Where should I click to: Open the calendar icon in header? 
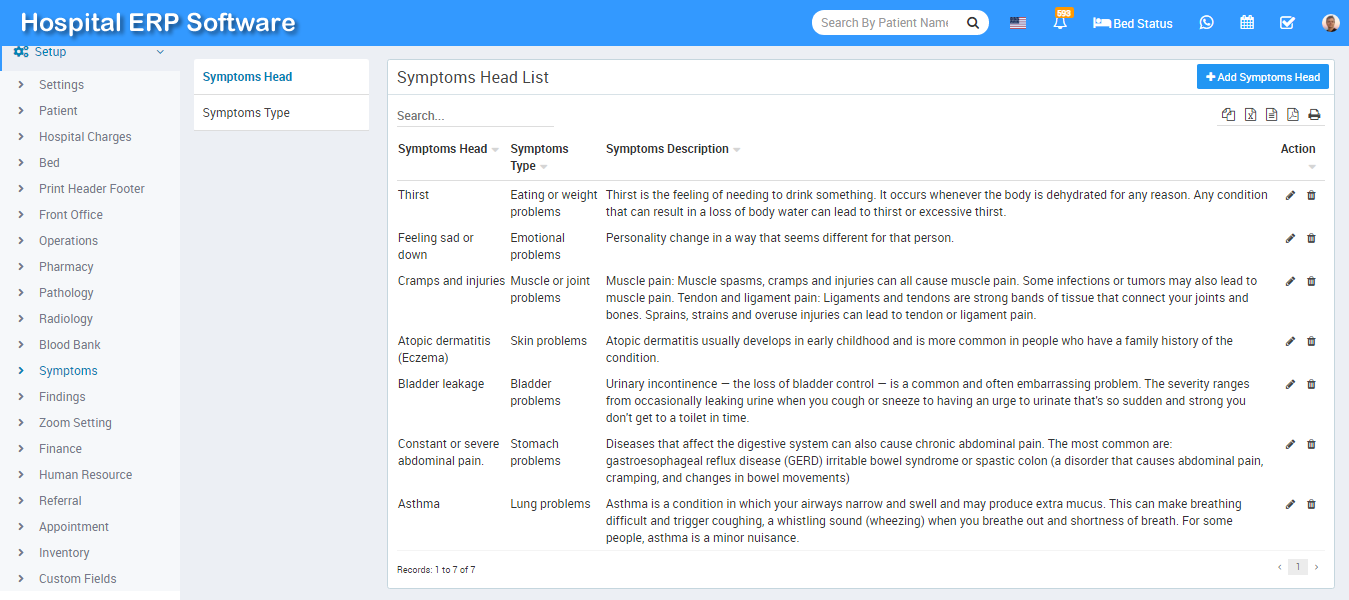1247,22
